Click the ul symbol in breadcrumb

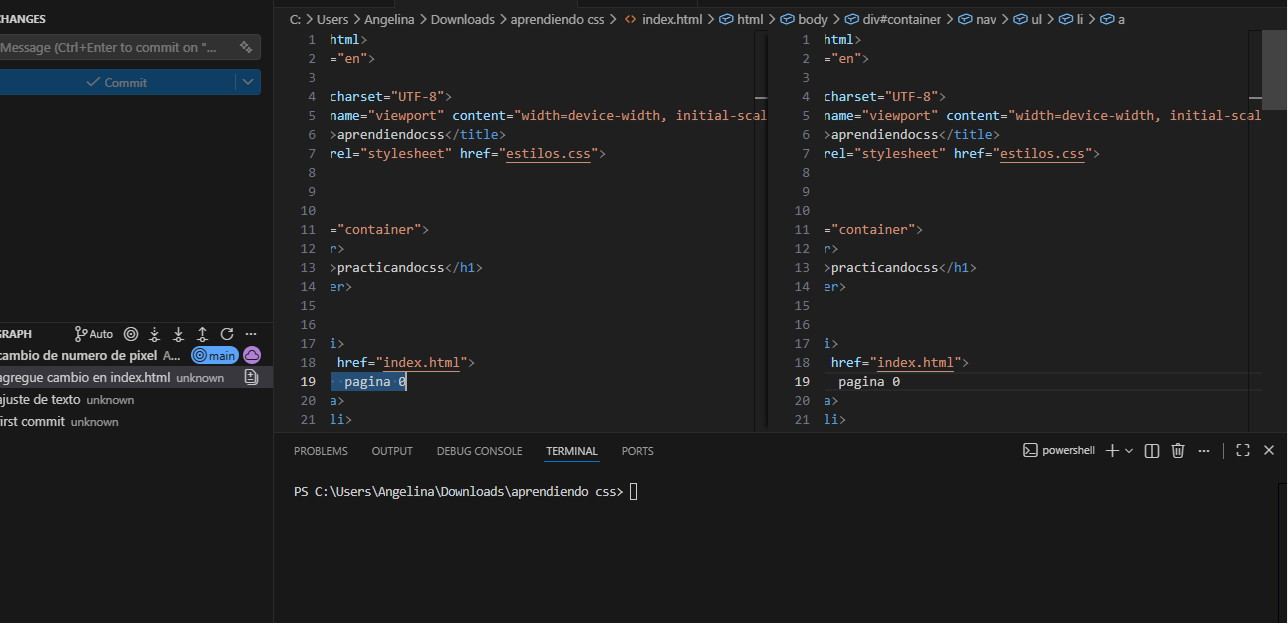1037,19
